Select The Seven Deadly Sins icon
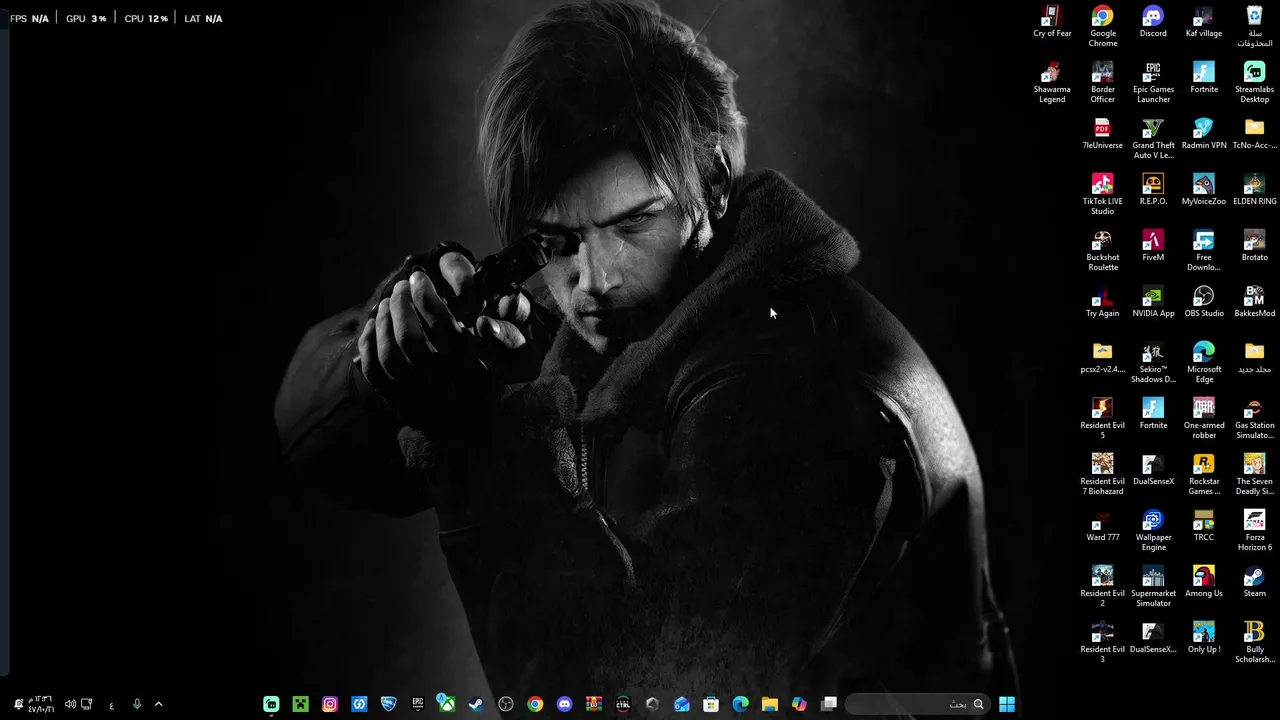Viewport: 1280px width, 720px height. (x=1254, y=475)
